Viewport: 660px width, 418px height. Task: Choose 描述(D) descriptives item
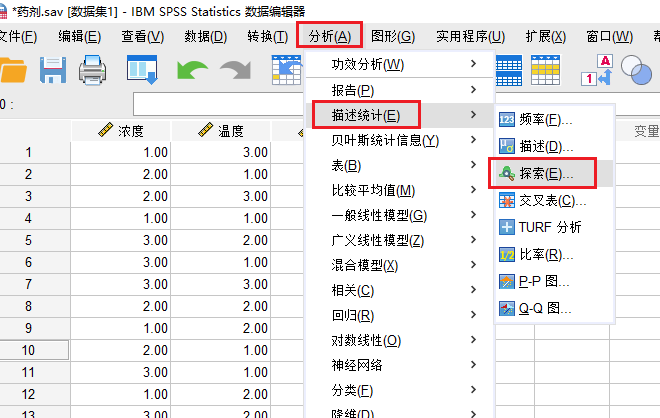pos(554,146)
